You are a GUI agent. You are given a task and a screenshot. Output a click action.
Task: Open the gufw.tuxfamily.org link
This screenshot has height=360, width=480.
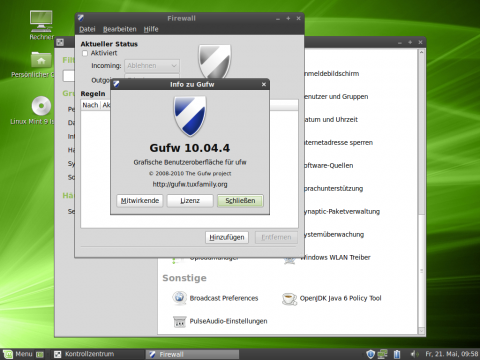[x=190, y=184]
